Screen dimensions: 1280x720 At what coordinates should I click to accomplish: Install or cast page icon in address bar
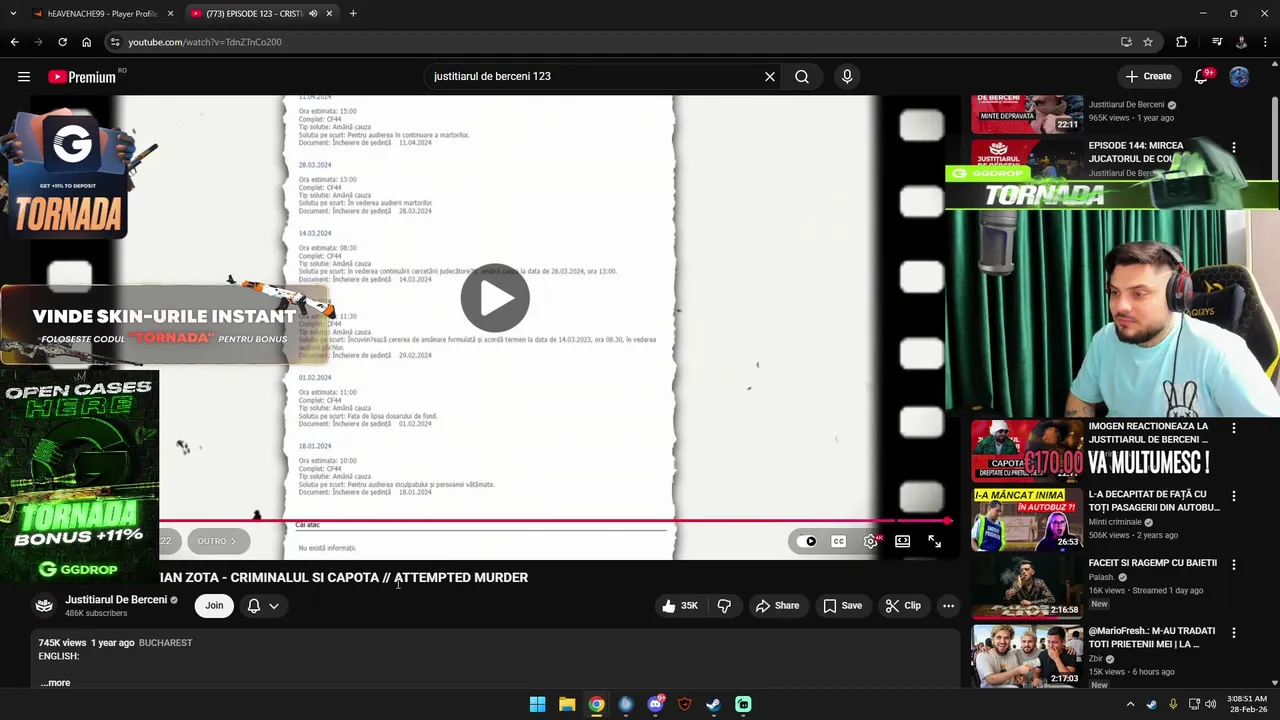point(1126,42)
